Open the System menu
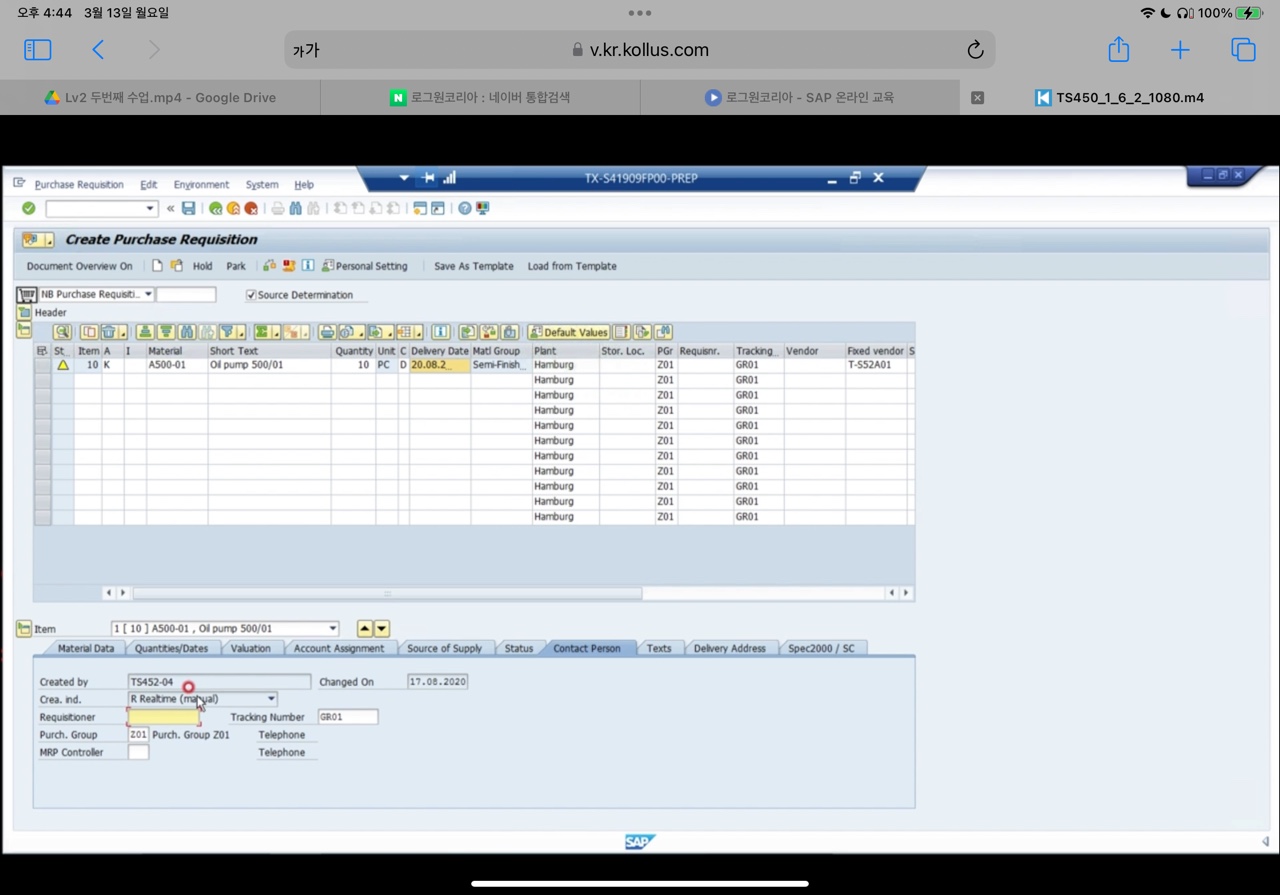 click(x=262, y=185)
